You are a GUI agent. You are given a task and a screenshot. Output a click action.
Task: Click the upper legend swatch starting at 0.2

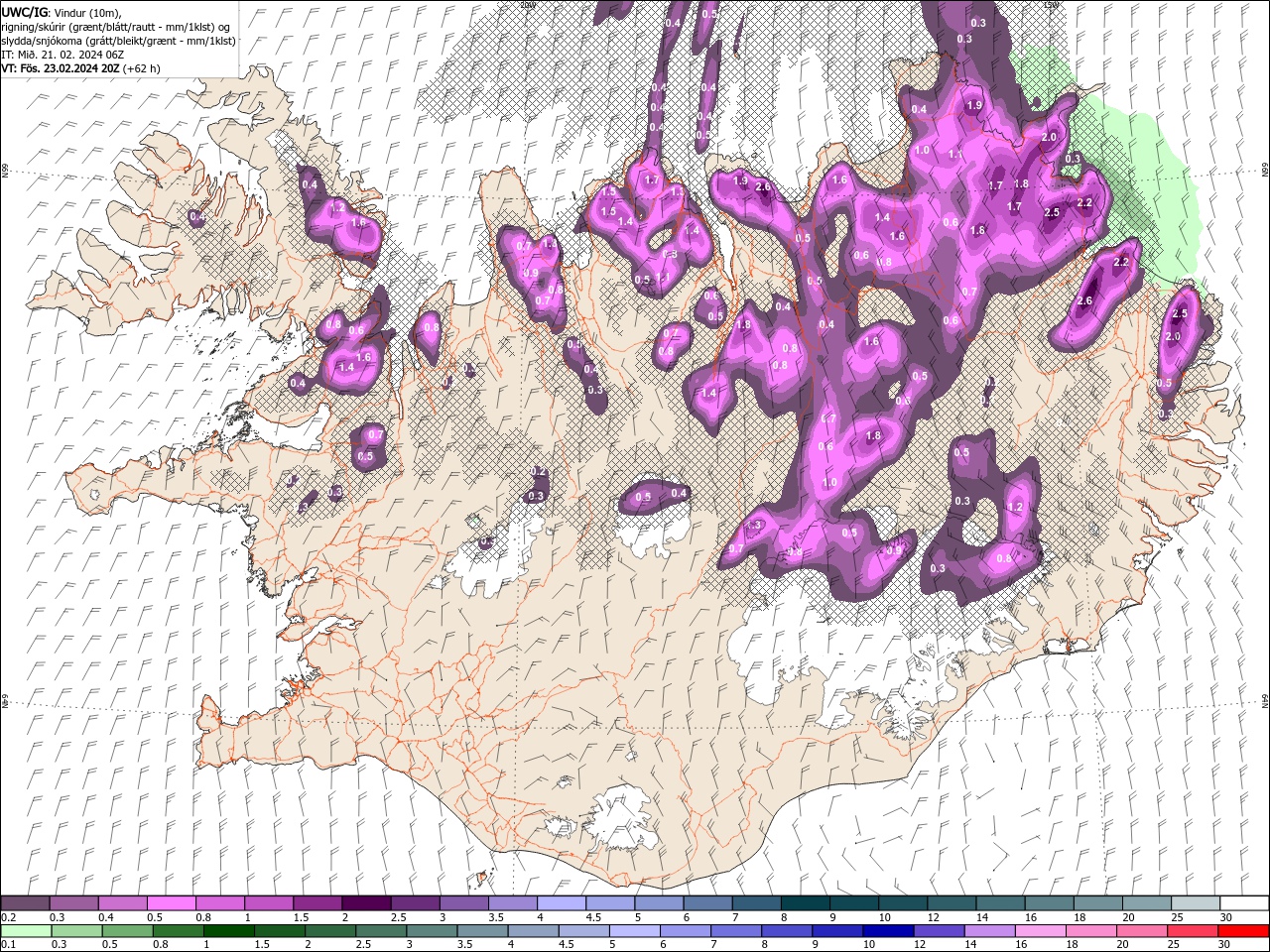[25, 903]
